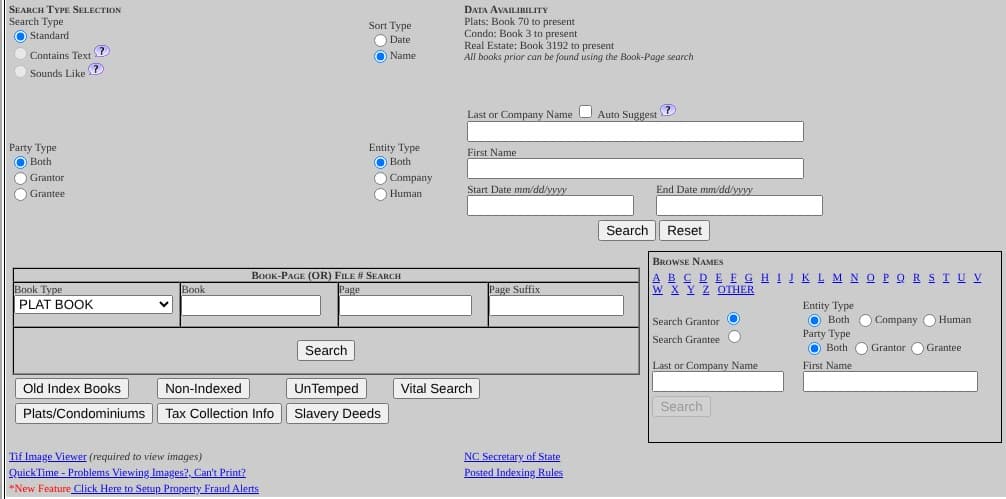Open help icon next to Sounds Like
This screenshot has width=1006, height=499.
(96, 69)
